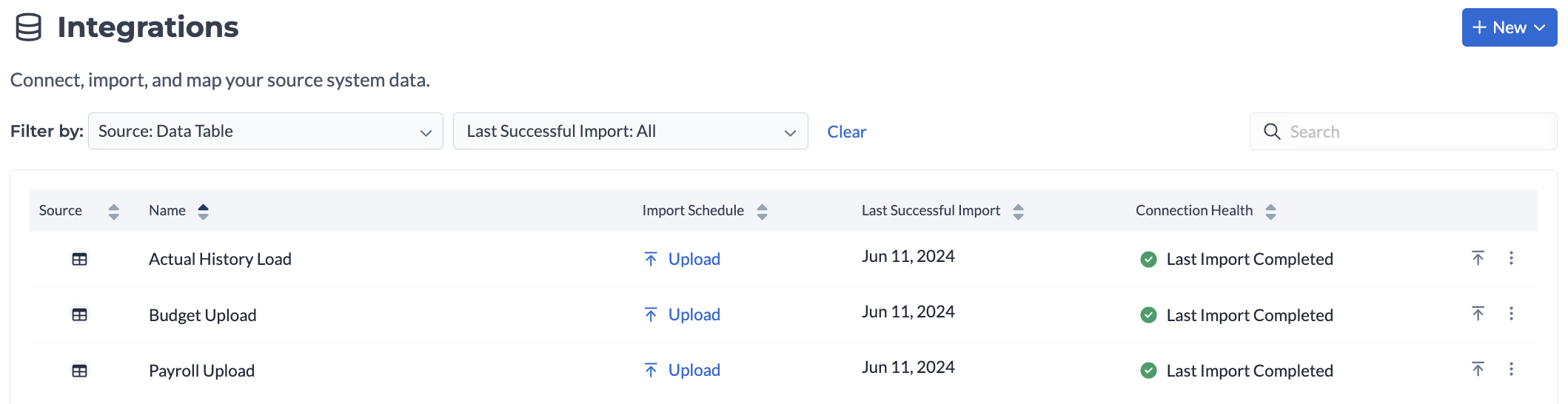Open the Source: Data Table filter dropdown
This screenshot has height=404, width=1568.
pos(265,132)
